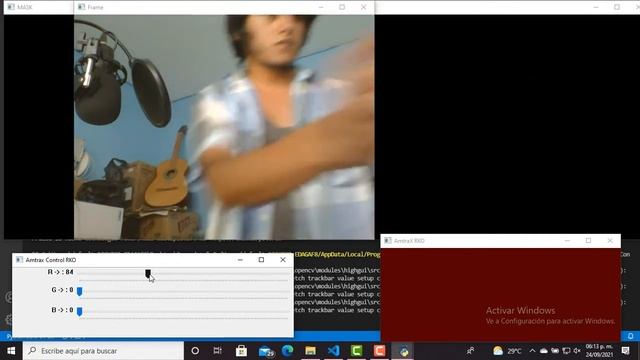Open the Windows notification center icon
This screenshot has height=360, width=640.
pyautogui.click(x=625, y=351)
